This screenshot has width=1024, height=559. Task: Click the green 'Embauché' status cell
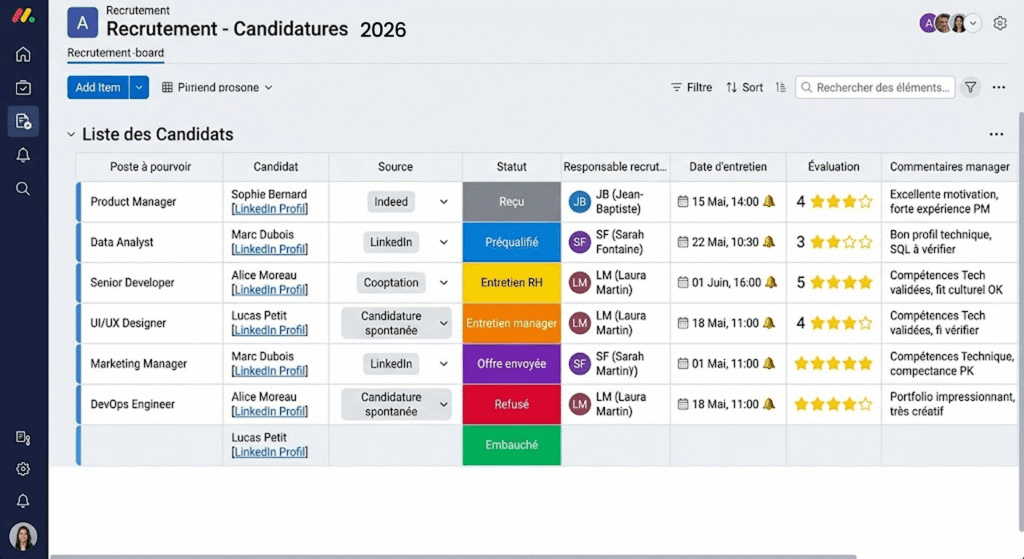coord(511,445)
